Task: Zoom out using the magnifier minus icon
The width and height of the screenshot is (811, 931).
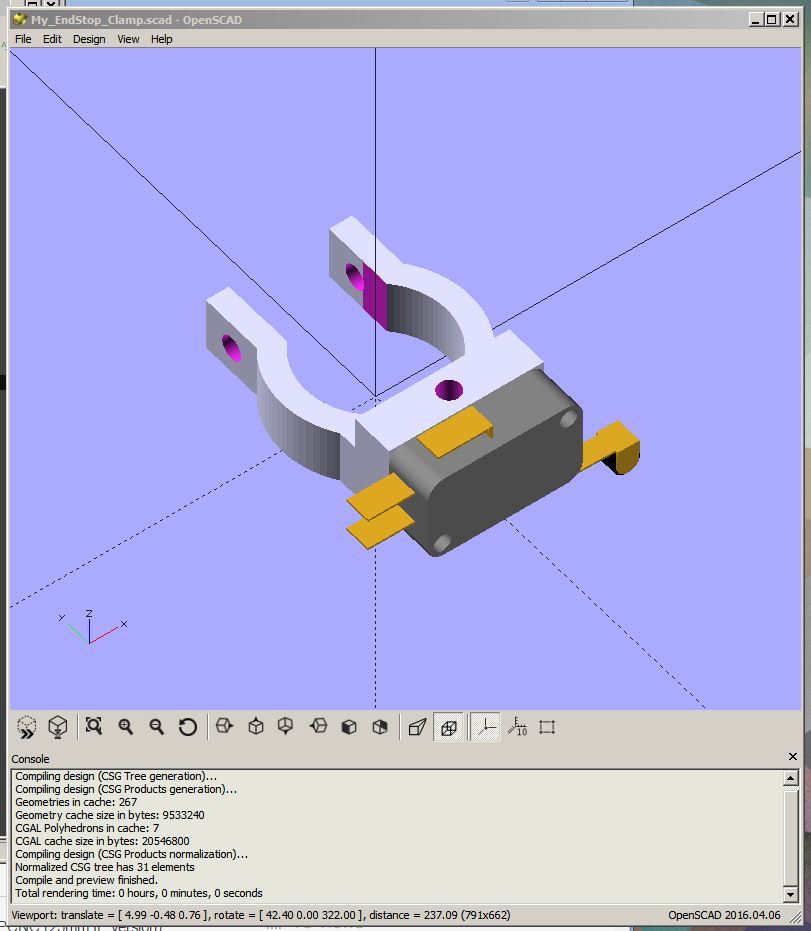Action: pos(157,727)
